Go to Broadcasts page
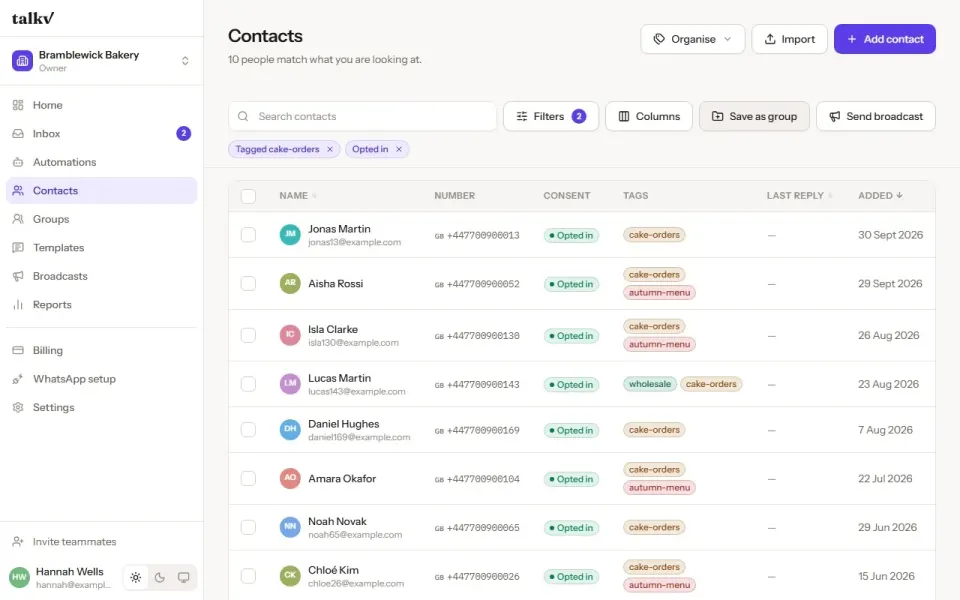 click(102, 276)
